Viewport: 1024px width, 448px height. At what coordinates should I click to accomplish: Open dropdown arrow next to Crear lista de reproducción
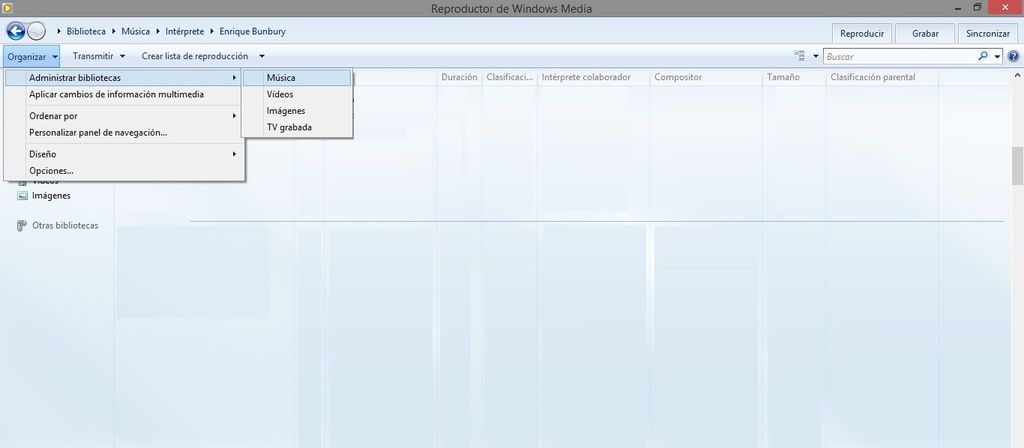click(x=261, y=56)
